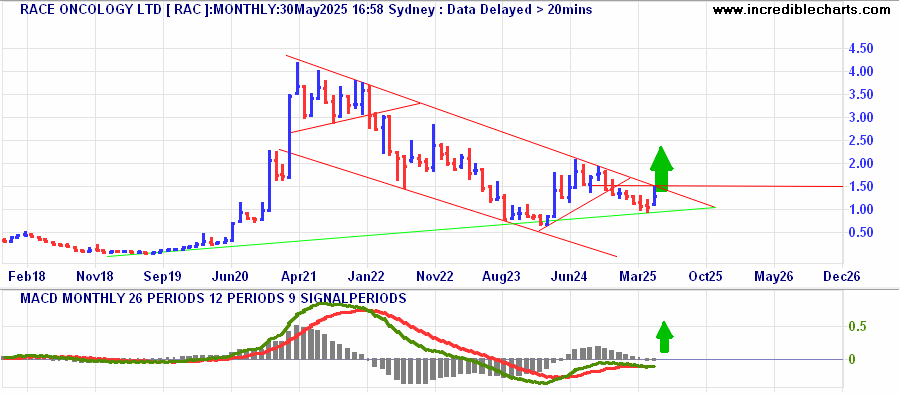900x395 pixels.
Task: Click the RACE ONCOLOGY LTD chart title
Action: (307, 10)
